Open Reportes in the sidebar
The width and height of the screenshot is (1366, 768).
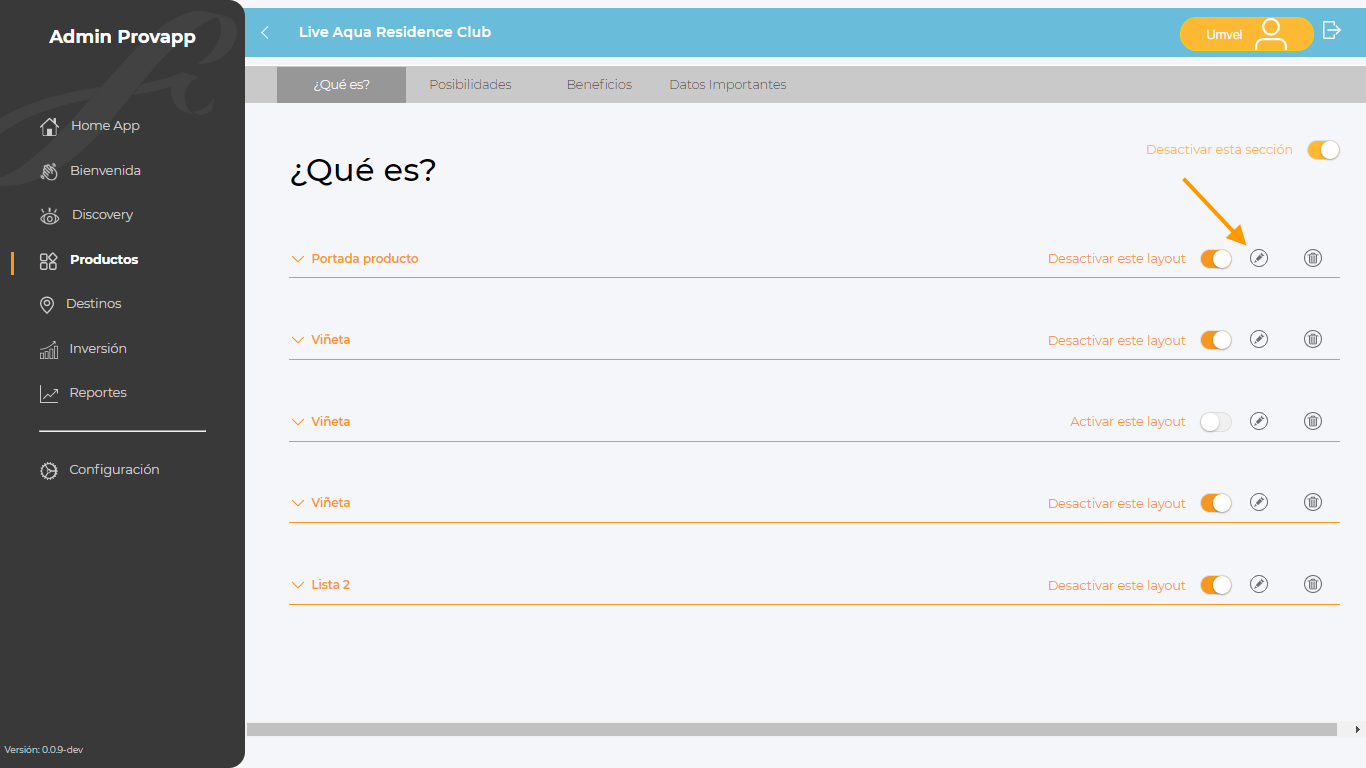(83, 394)
